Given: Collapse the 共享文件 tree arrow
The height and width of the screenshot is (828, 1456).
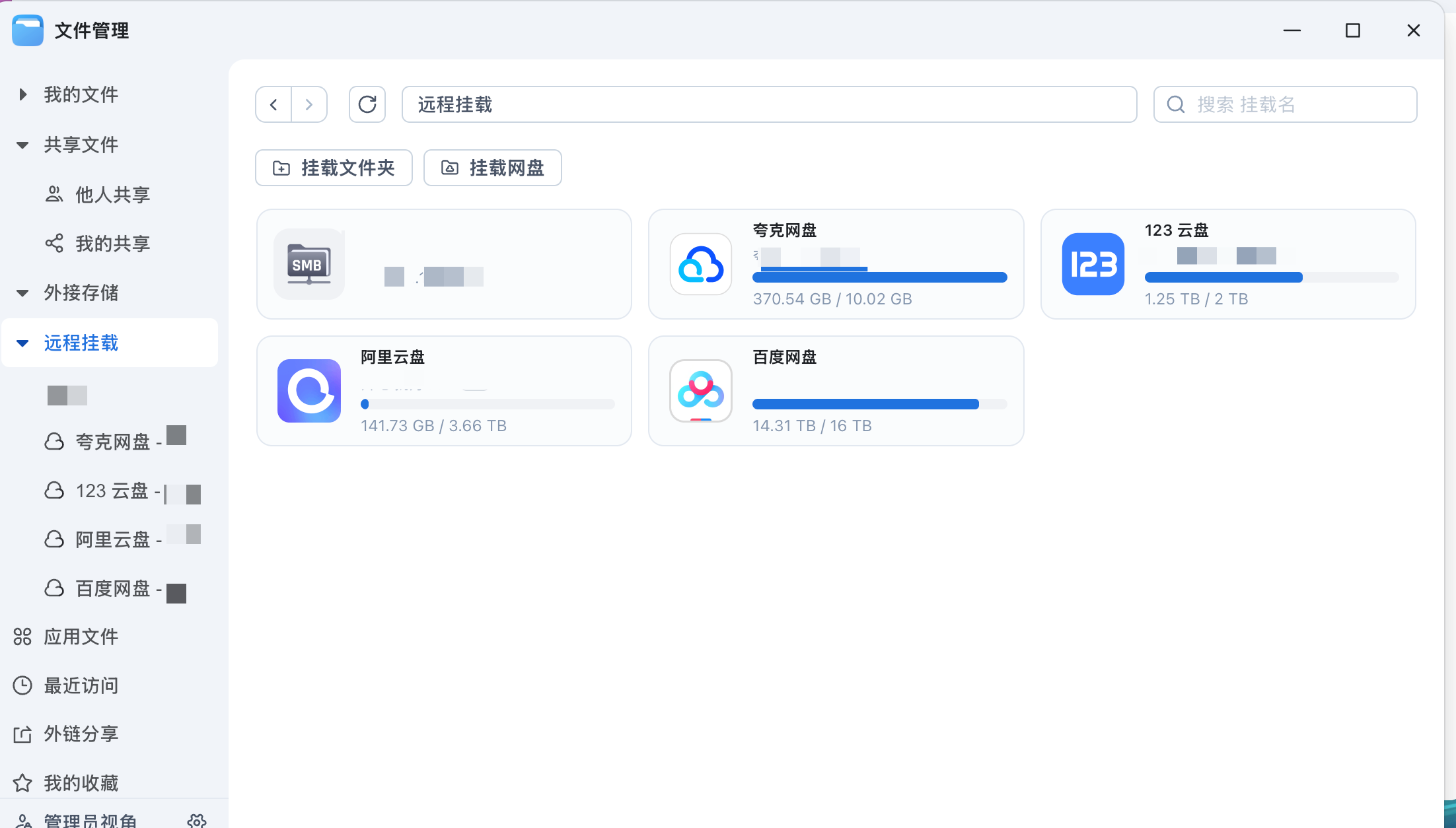Looking at the screenshot, I should pyautogui.click(x=22, y=145).
